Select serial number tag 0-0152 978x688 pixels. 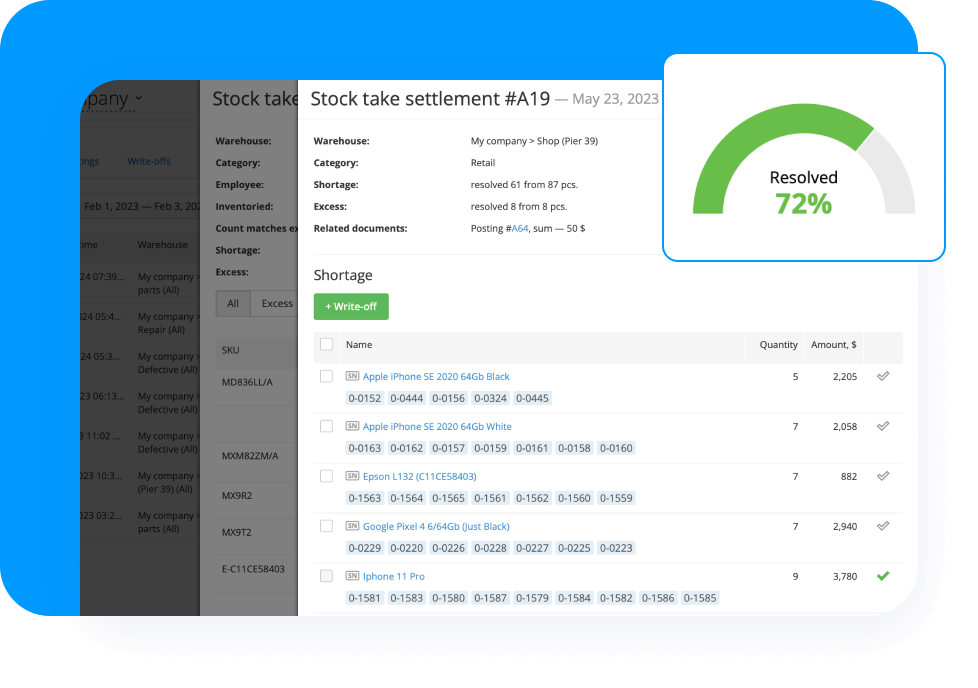click(364, 399)
